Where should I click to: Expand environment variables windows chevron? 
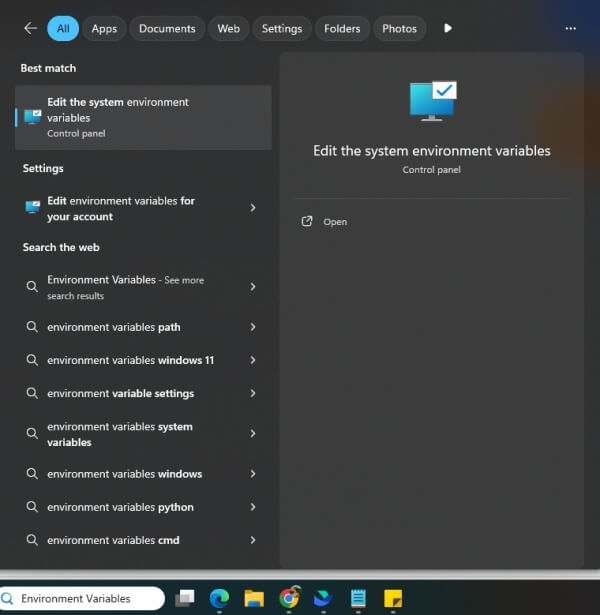pos(253,474)
